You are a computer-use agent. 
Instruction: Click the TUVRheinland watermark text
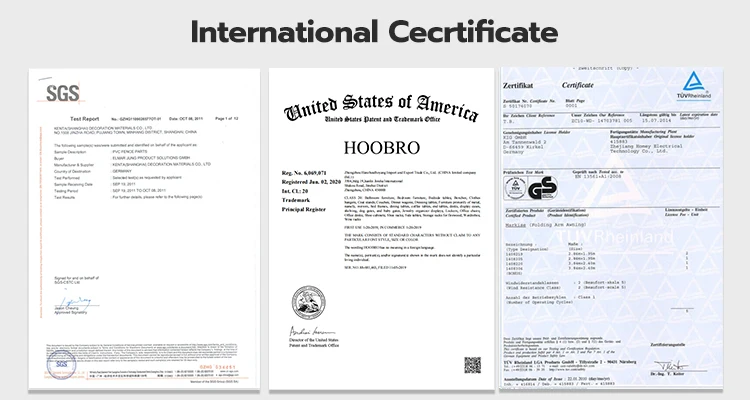615,237
